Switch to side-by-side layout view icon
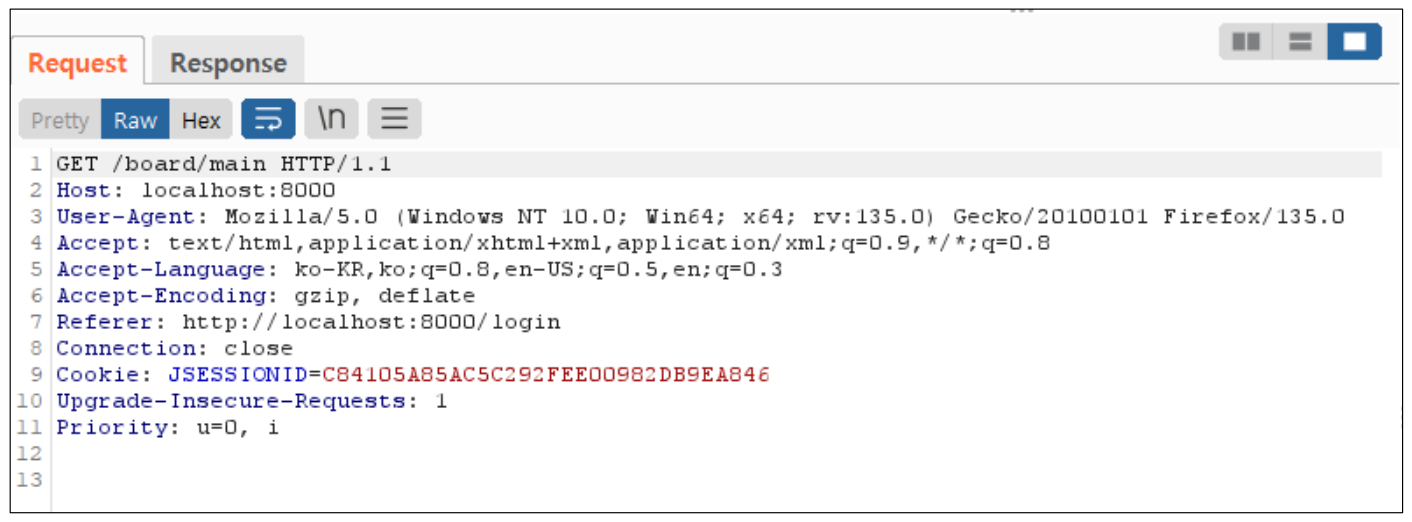1412x522 pixels. 1246,42
